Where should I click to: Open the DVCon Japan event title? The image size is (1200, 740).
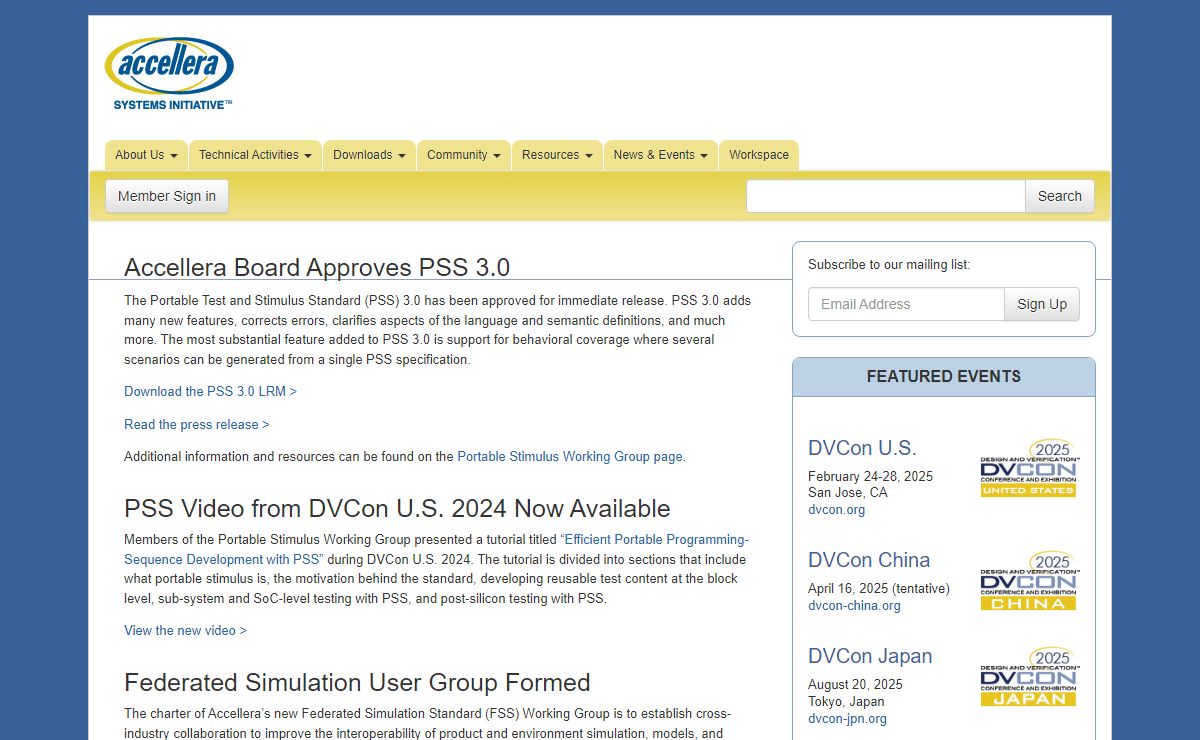pyautogui.click(x=870, y=656)
